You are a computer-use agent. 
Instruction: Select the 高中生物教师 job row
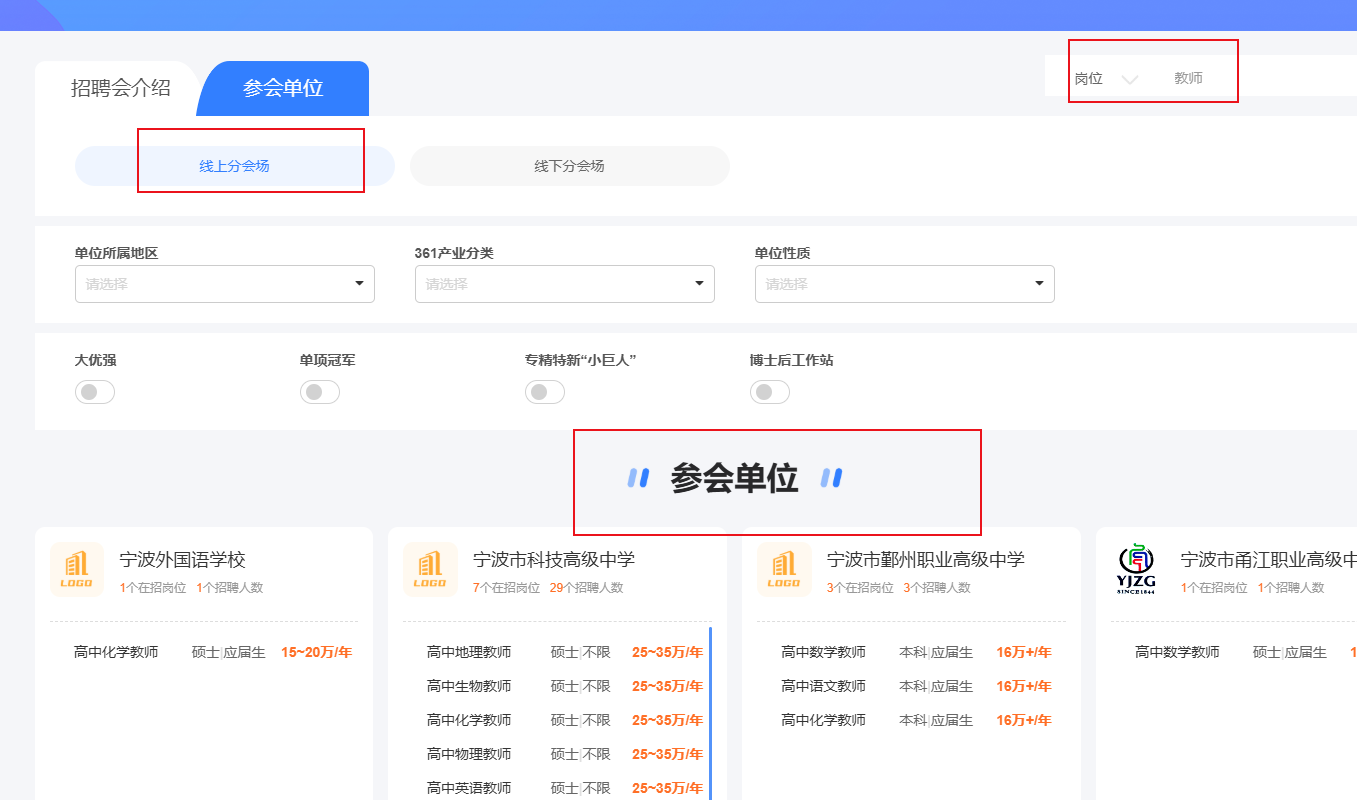pyautogui.click(x=469, y=686)
